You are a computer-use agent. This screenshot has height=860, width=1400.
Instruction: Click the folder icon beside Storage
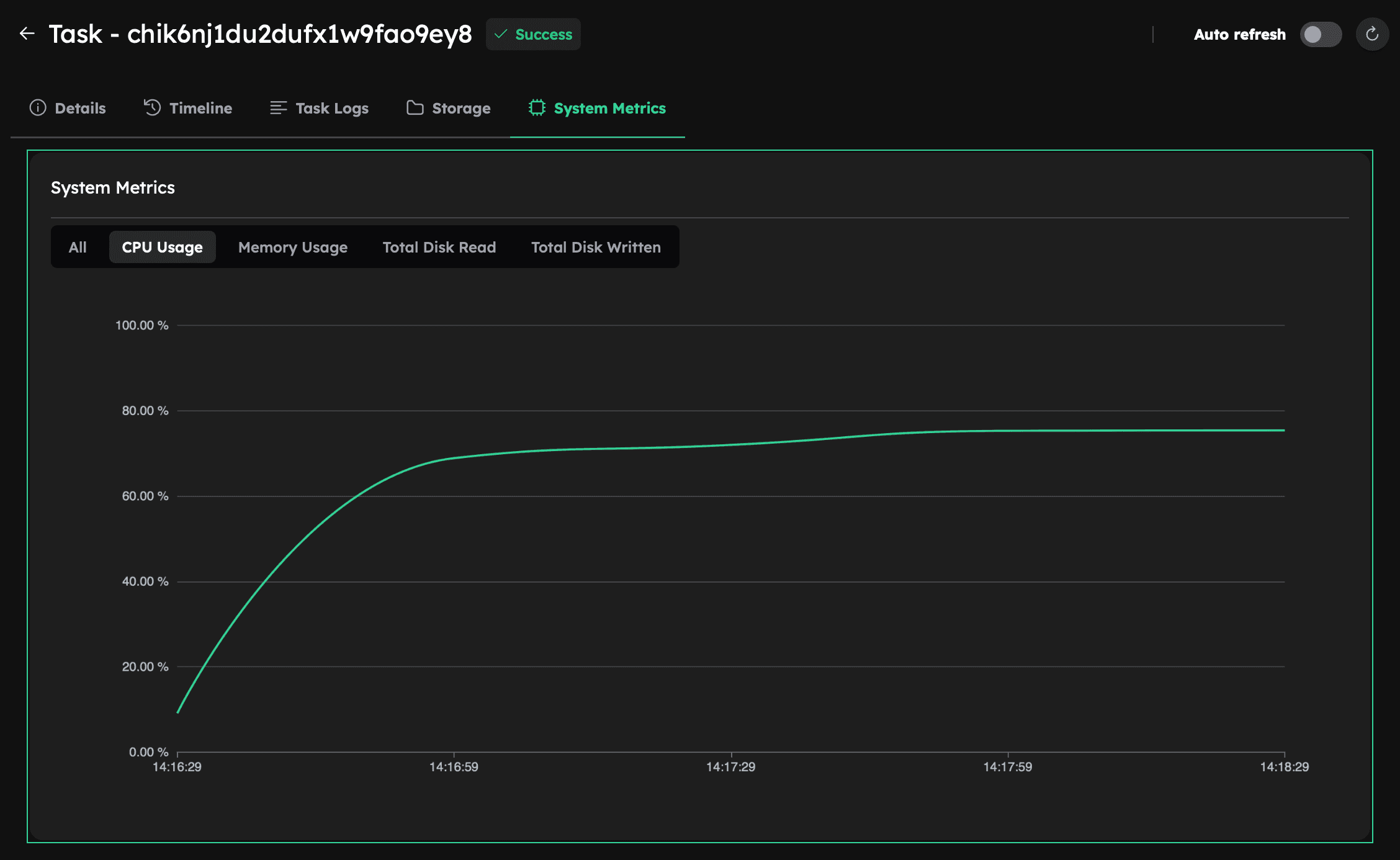[414, 107]
